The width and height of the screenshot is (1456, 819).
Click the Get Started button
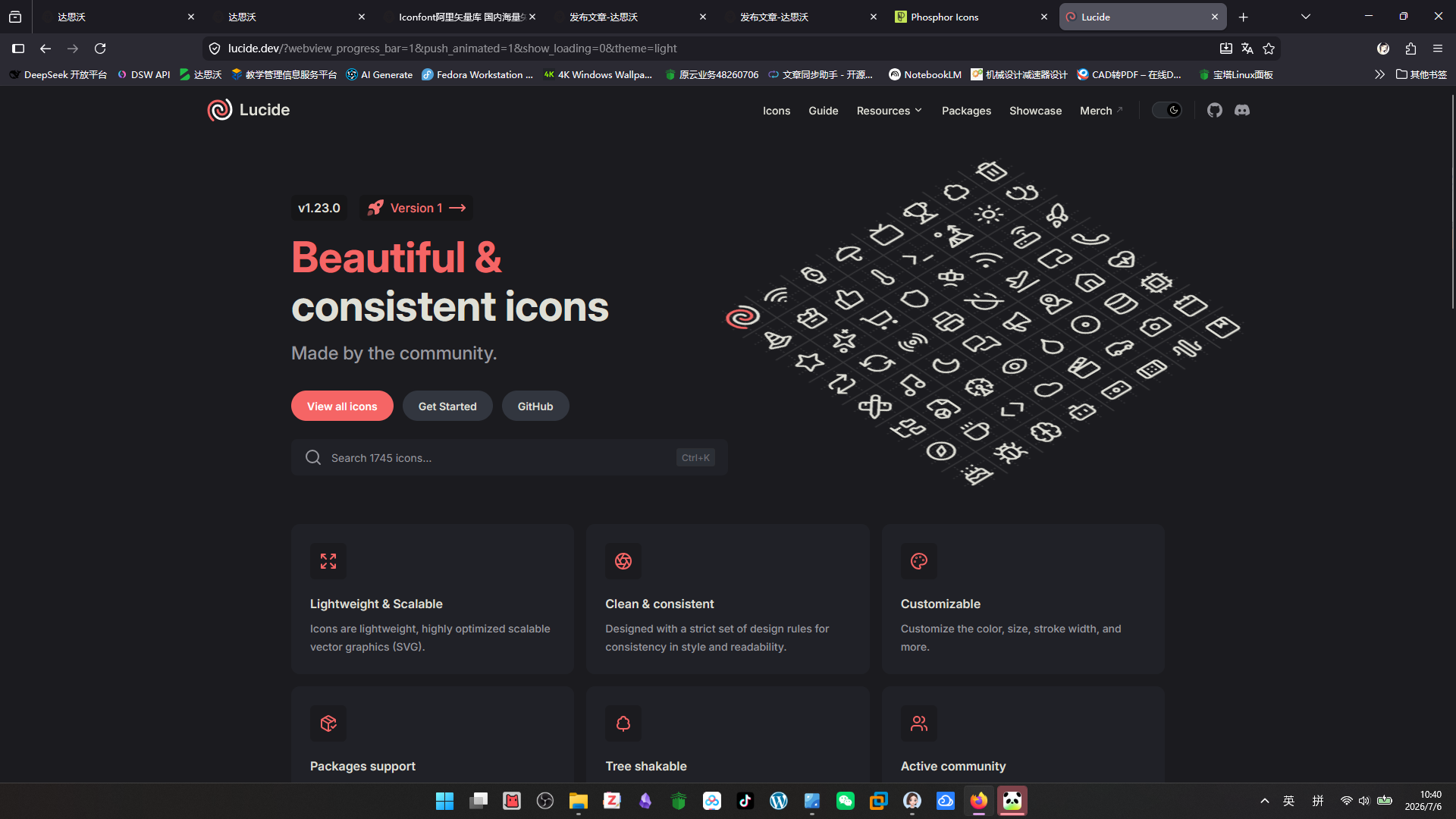pos(447,406)
